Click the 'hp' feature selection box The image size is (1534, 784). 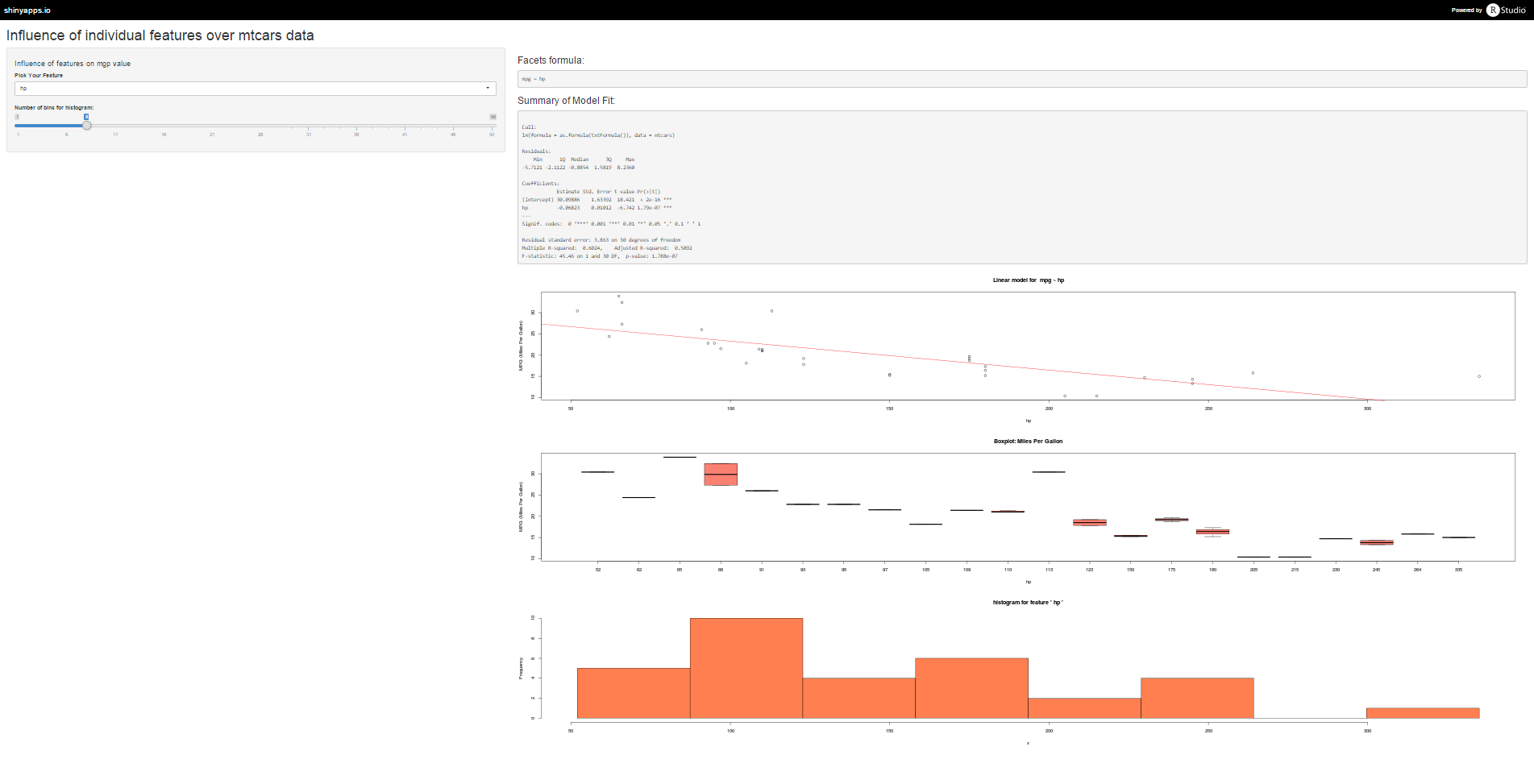tap(242, 89)
